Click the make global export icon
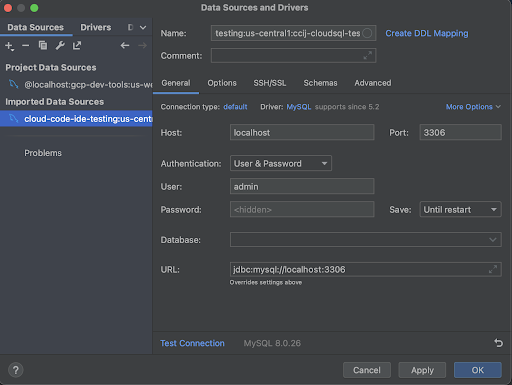 coord(77,45)
